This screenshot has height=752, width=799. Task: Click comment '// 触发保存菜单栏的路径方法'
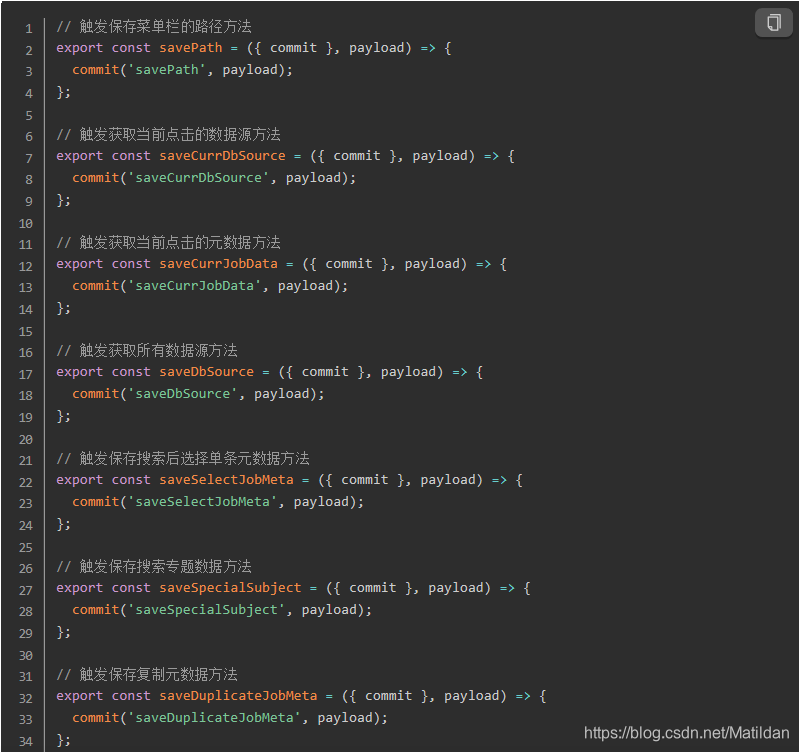click(x=154, y=26)
